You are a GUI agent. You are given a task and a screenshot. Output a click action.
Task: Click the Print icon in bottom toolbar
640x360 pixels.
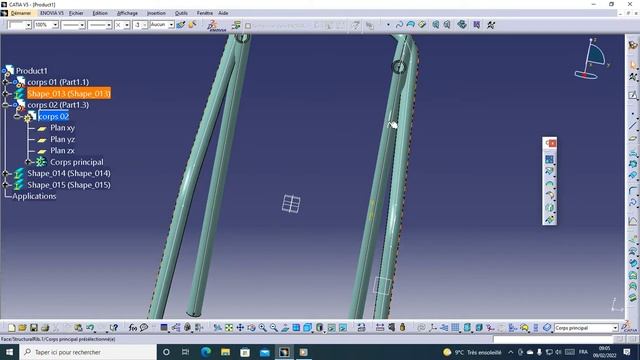click(45, 328)
